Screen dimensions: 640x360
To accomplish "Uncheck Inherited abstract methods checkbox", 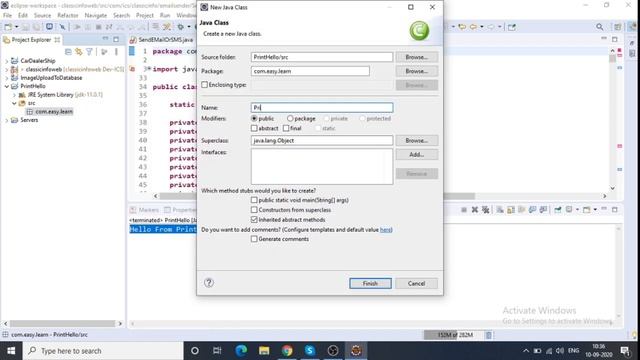I will tap(254, 220).
